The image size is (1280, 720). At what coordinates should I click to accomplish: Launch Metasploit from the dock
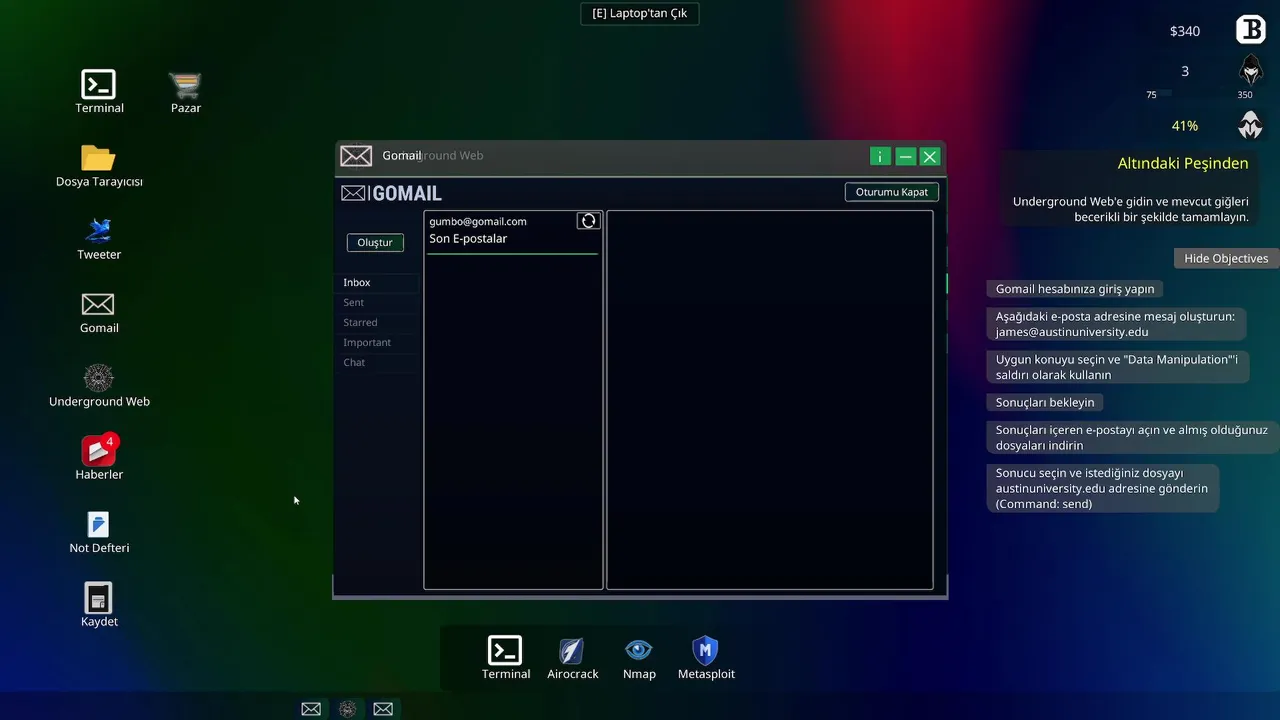[706, 650]
